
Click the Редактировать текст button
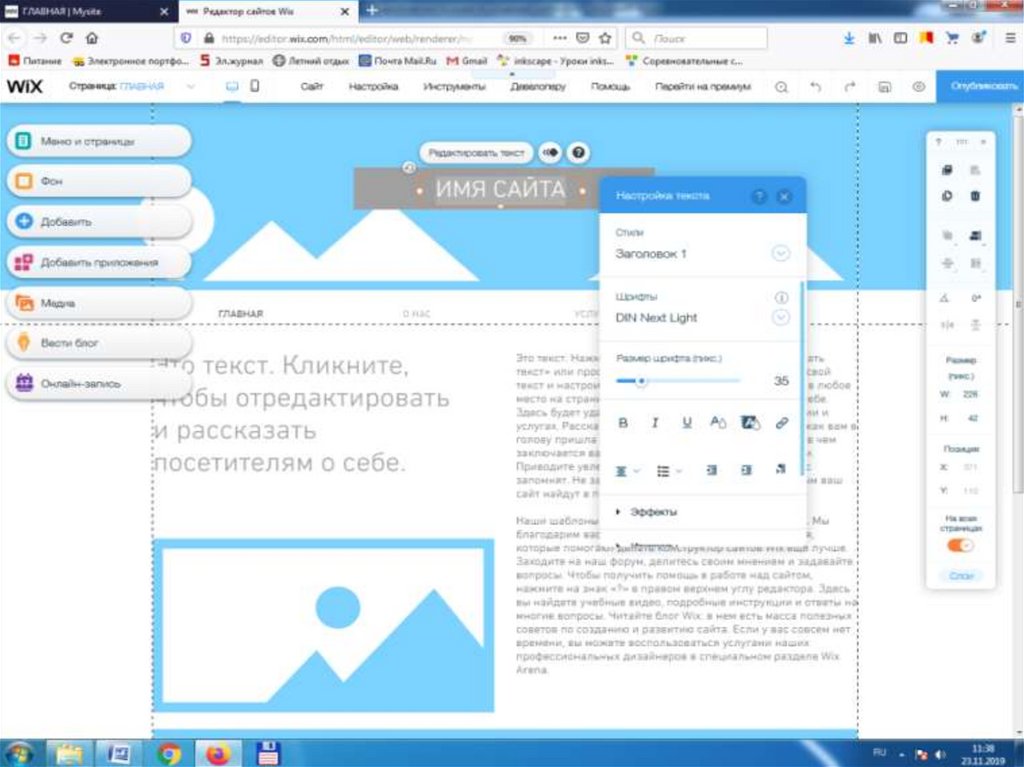coord(476,153)
